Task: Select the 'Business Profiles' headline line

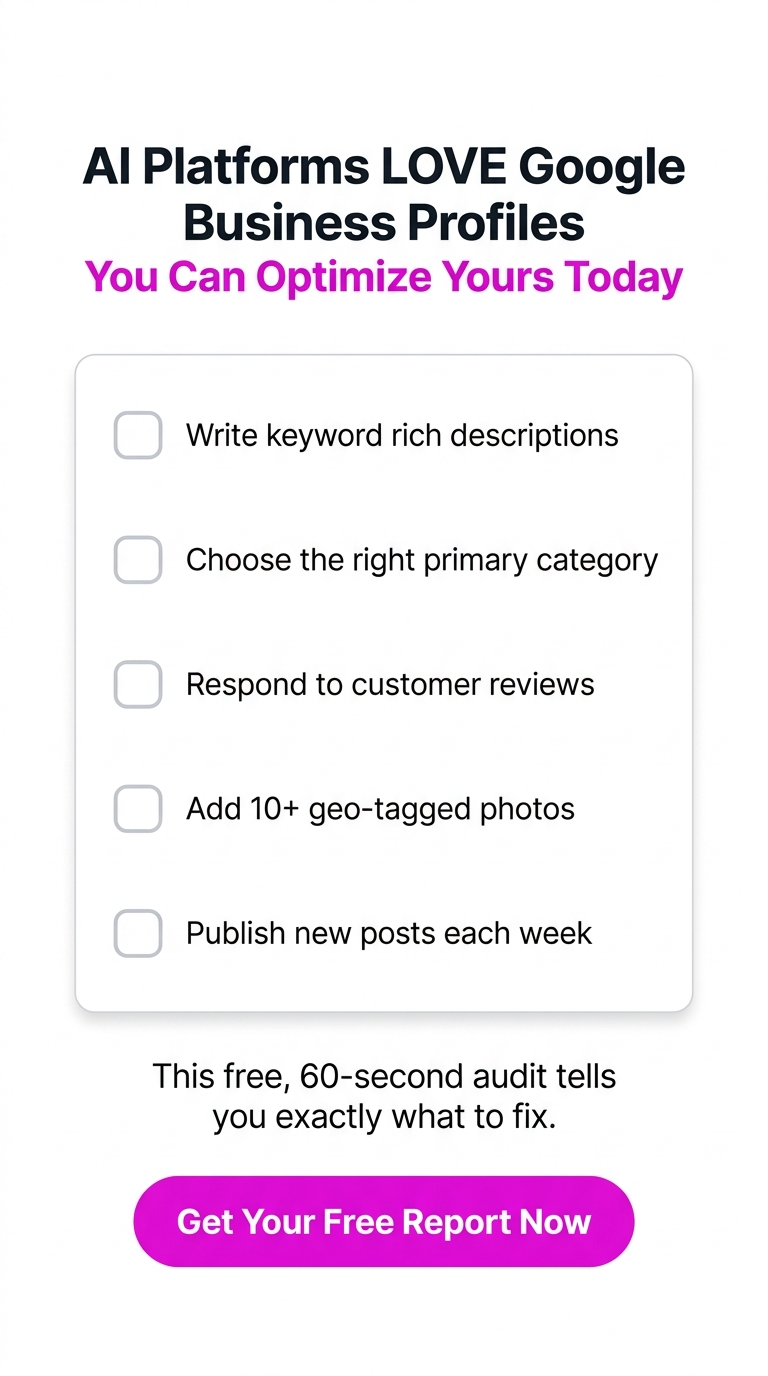Action: (x=384, y=222)
